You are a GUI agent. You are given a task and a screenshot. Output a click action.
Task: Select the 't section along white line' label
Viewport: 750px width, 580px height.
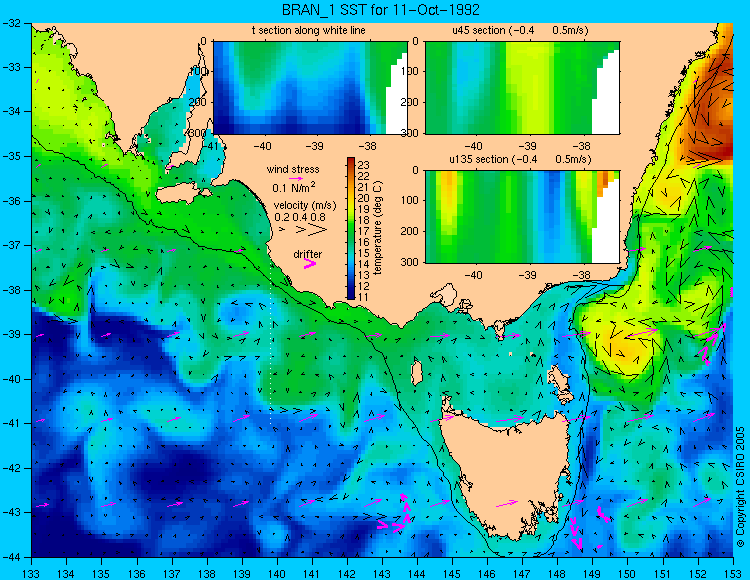(x=309, y=30)
